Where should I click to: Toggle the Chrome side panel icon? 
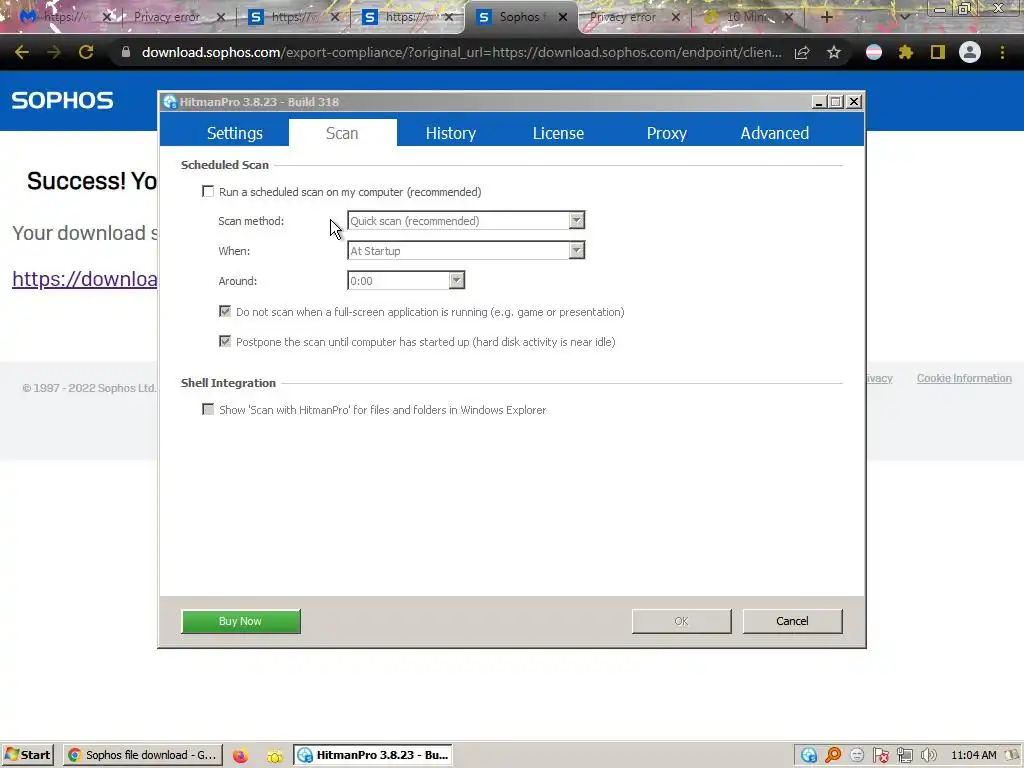point(938,52)
